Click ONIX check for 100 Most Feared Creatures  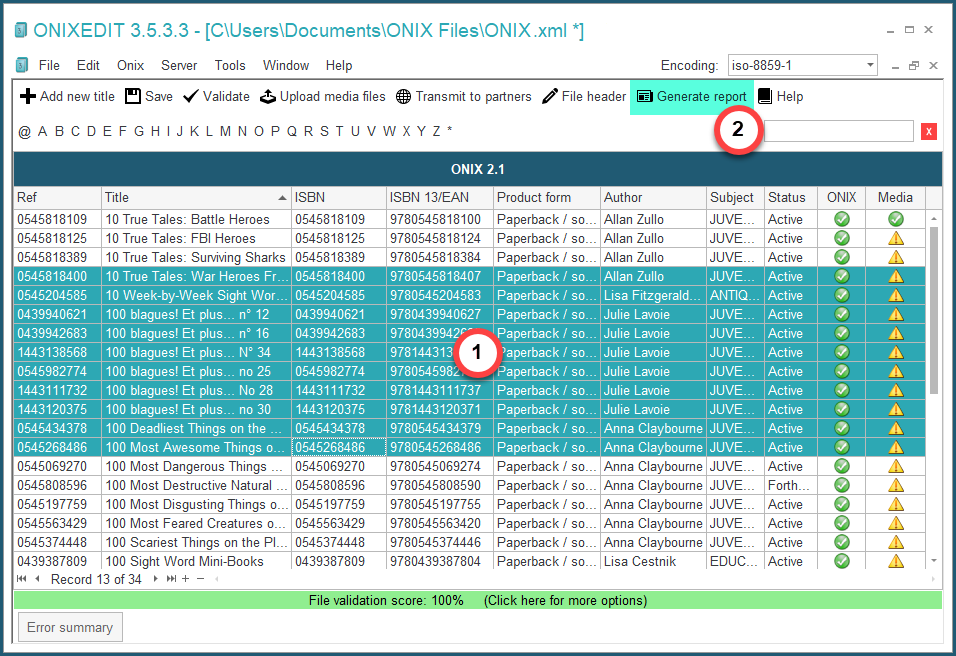coord(842,523)
